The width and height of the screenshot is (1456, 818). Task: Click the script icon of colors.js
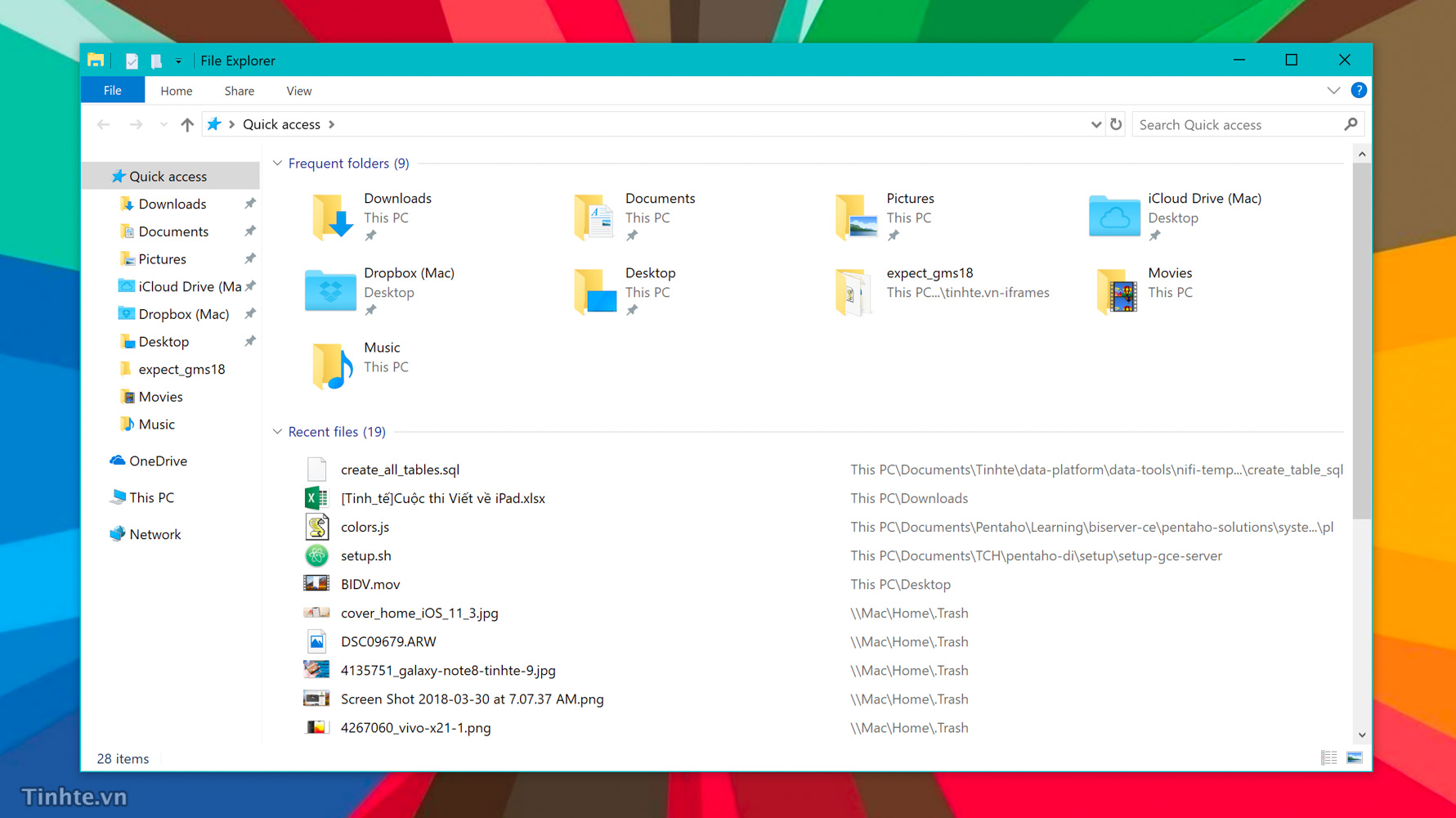click(x=316, y=527)
